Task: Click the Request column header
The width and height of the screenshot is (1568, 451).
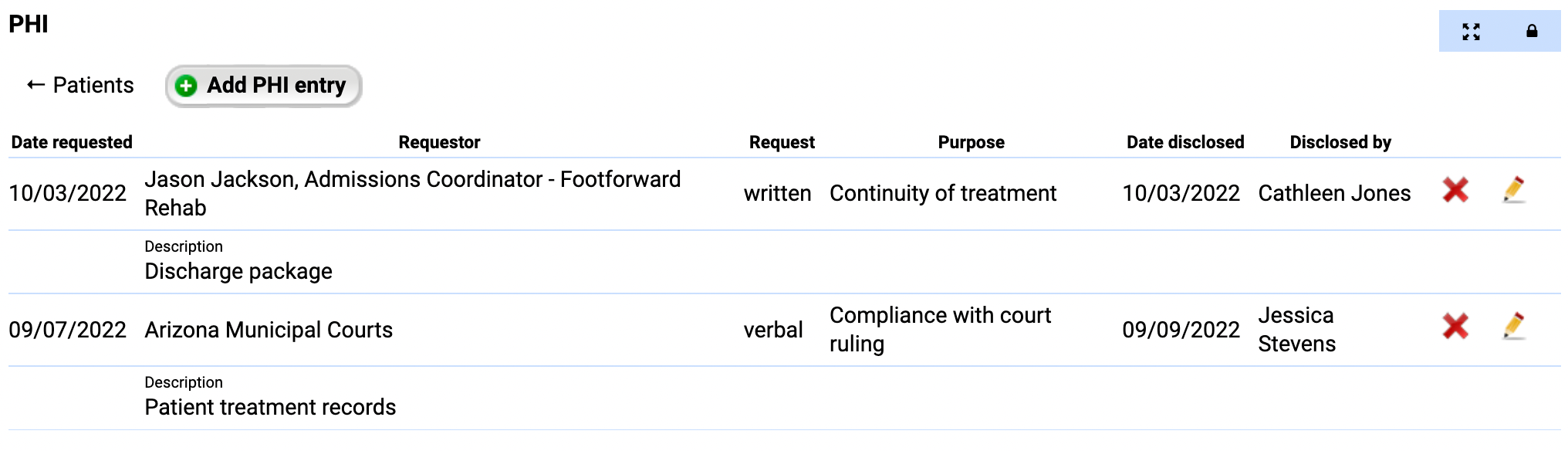Action: pos(782,142)
